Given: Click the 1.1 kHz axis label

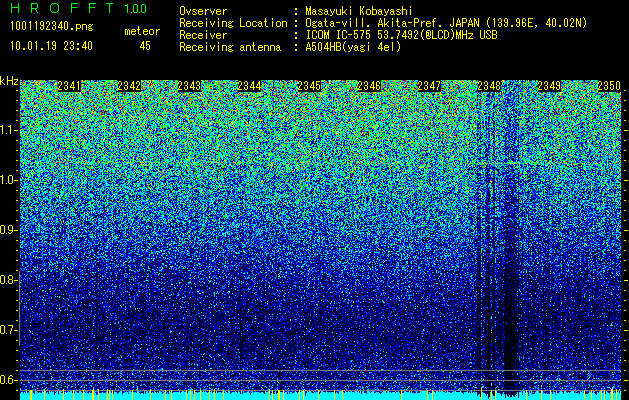Looking at the screenshot, I should click(9, 130).
